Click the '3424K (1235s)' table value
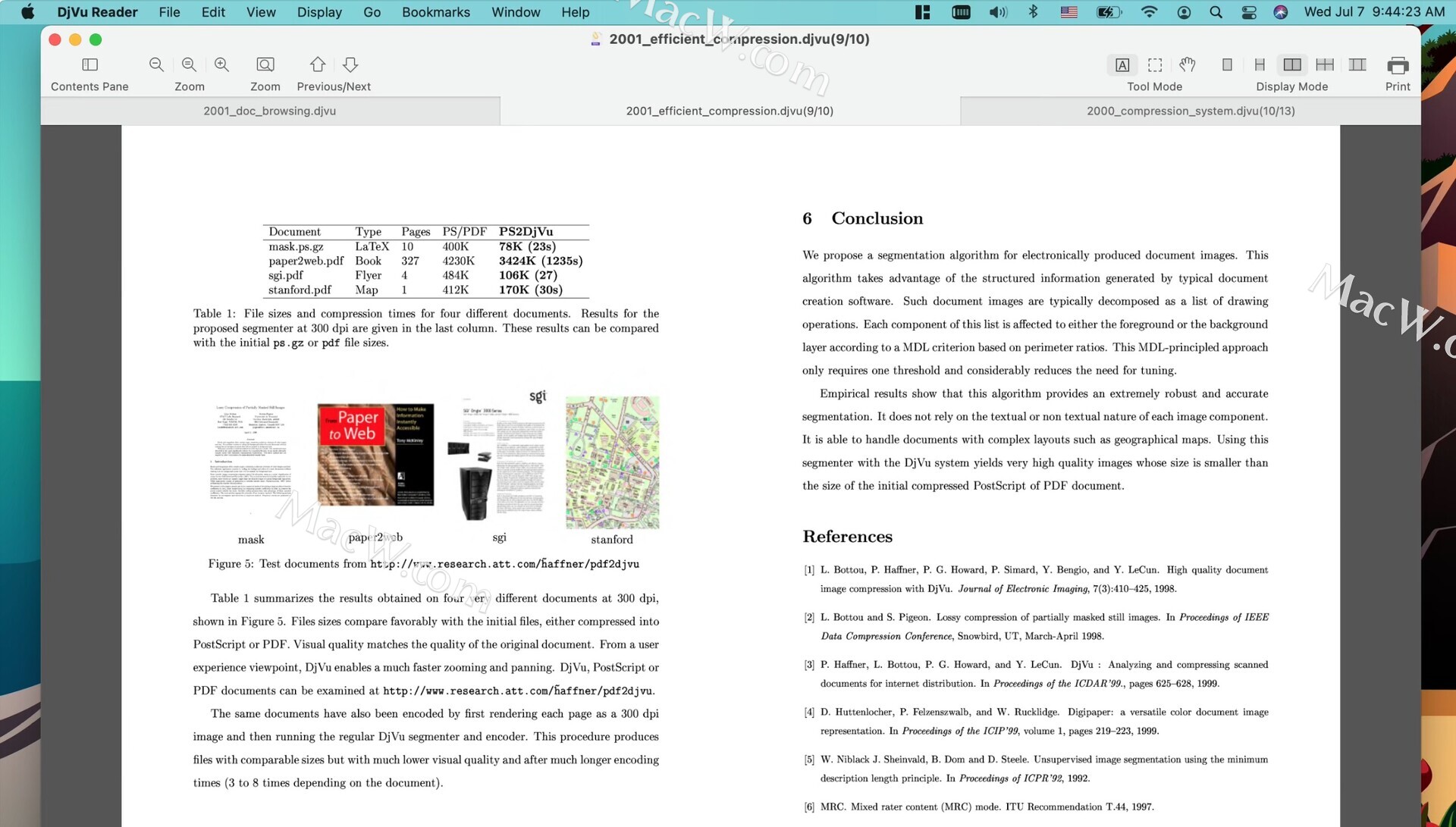The width and height of the screenshot is (1456, 827). [541, 261]
